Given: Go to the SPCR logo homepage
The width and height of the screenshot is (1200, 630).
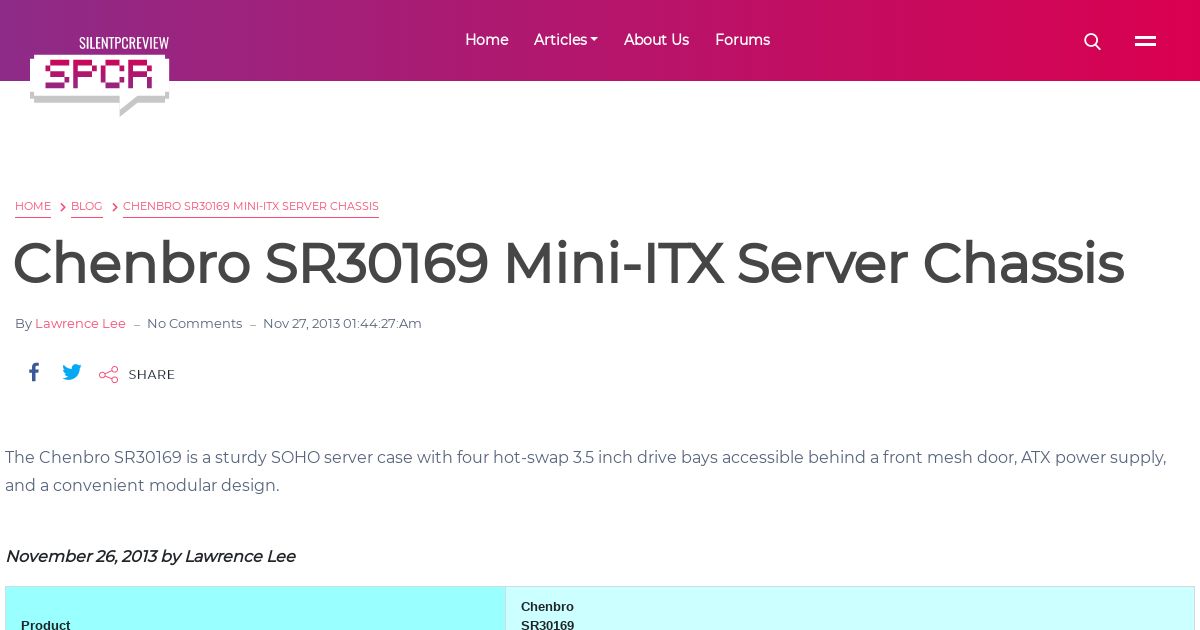Looking at the screenshot, I should (100, 76).
